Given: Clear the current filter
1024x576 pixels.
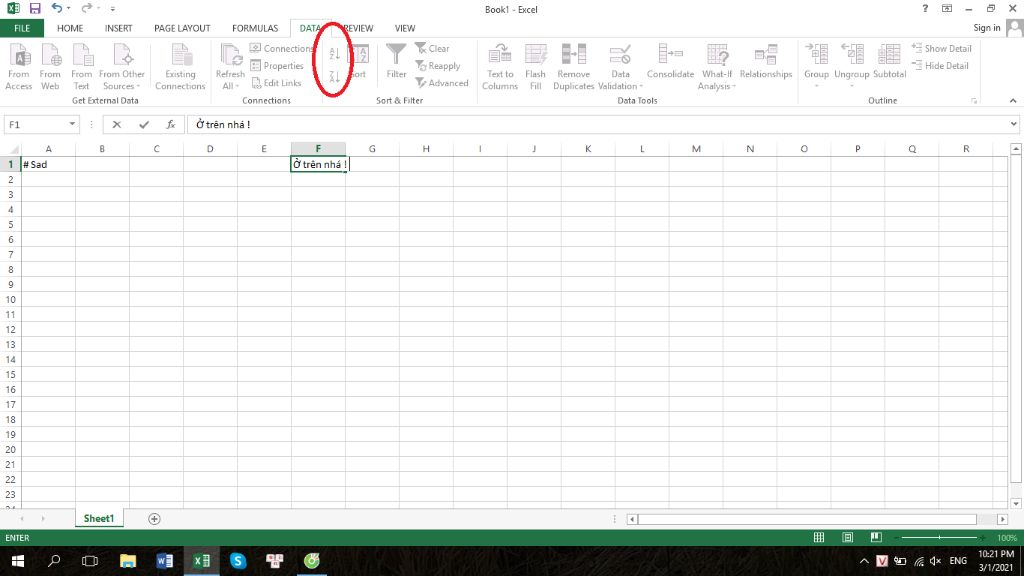Looking at the screenshot, I should point(432,48).
